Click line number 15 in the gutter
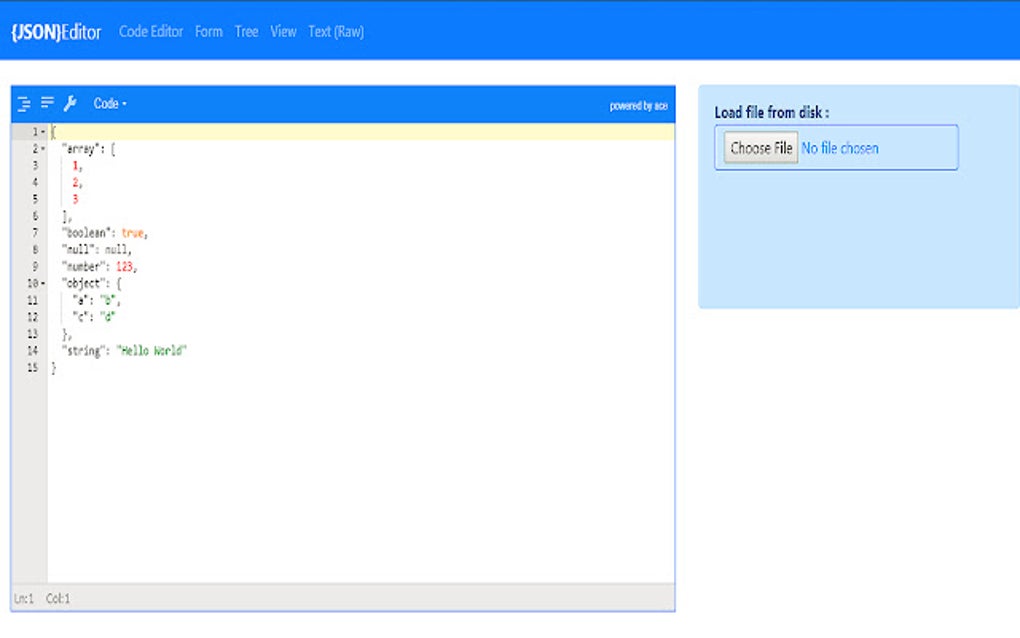 pos(33,367)
